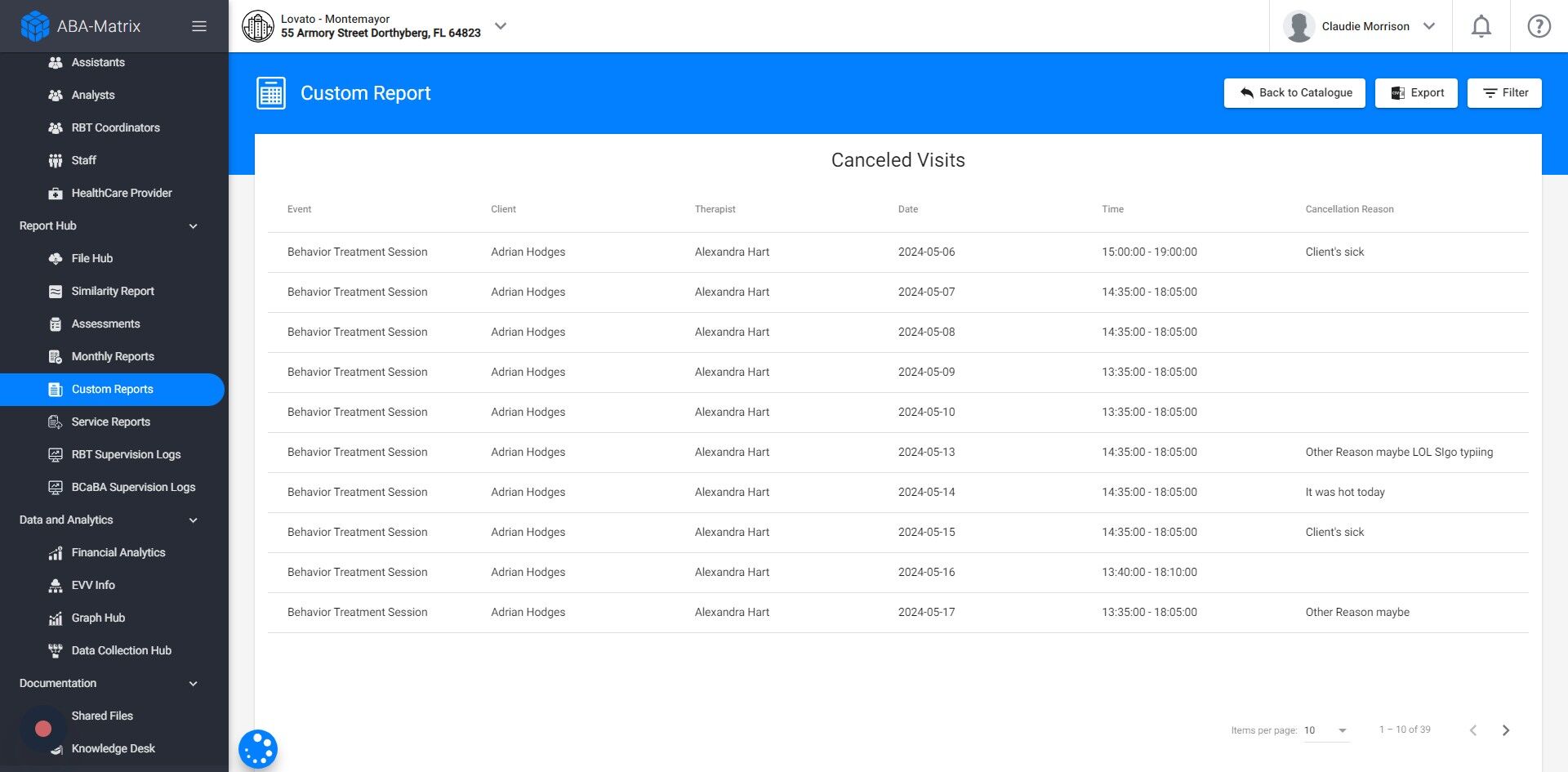Click the Analysts sidebar icon
This screenshot has width=1568, height=772.
point(56,95)
